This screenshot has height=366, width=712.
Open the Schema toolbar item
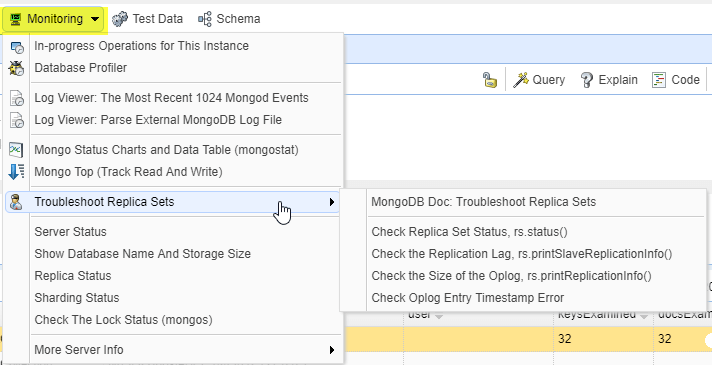(229, 19)
